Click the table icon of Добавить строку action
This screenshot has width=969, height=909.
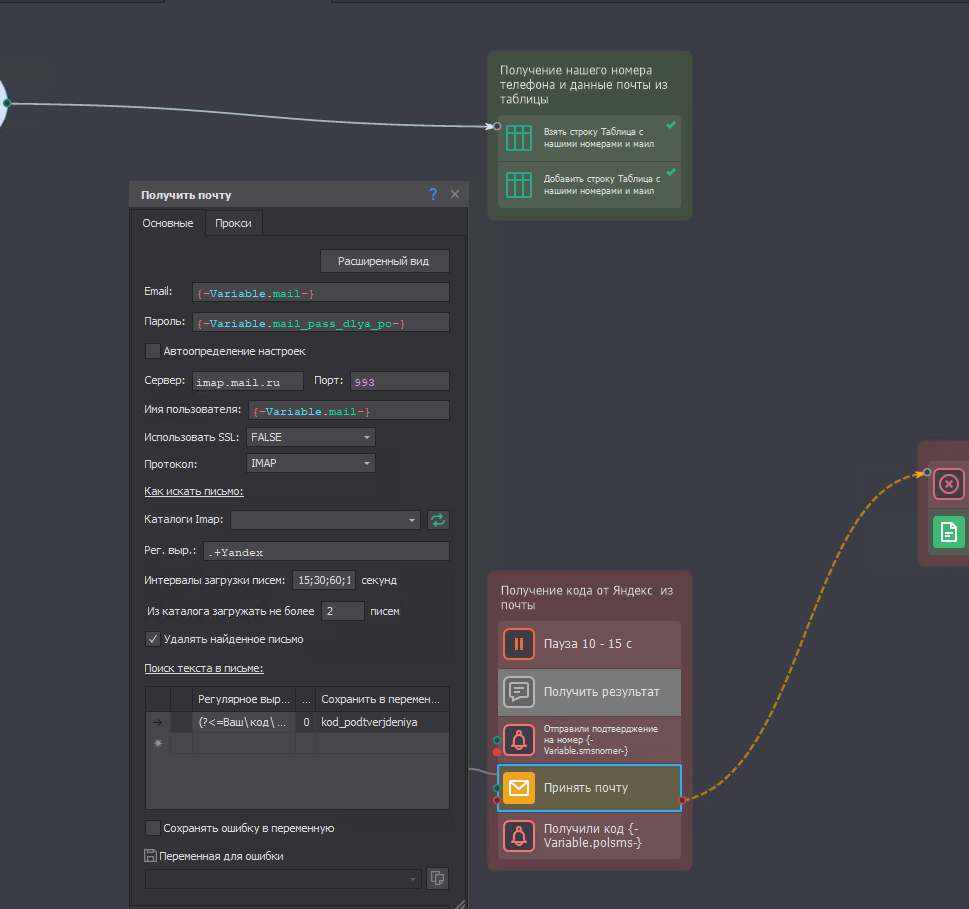518,185
